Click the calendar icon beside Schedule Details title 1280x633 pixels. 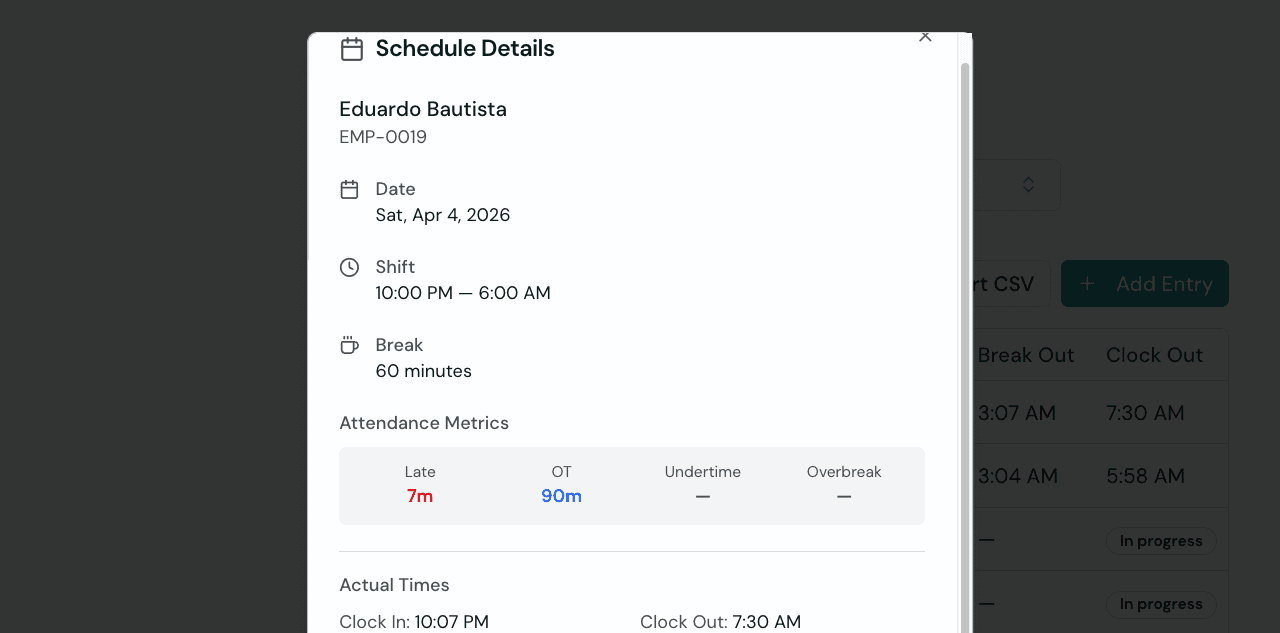click(351, 48)
